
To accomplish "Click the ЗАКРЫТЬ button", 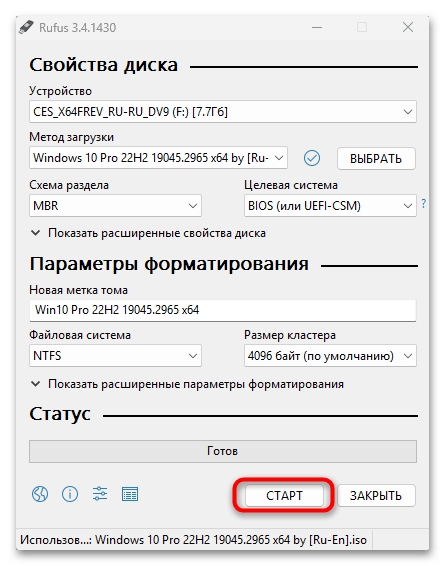I will (x=376, y=496).
